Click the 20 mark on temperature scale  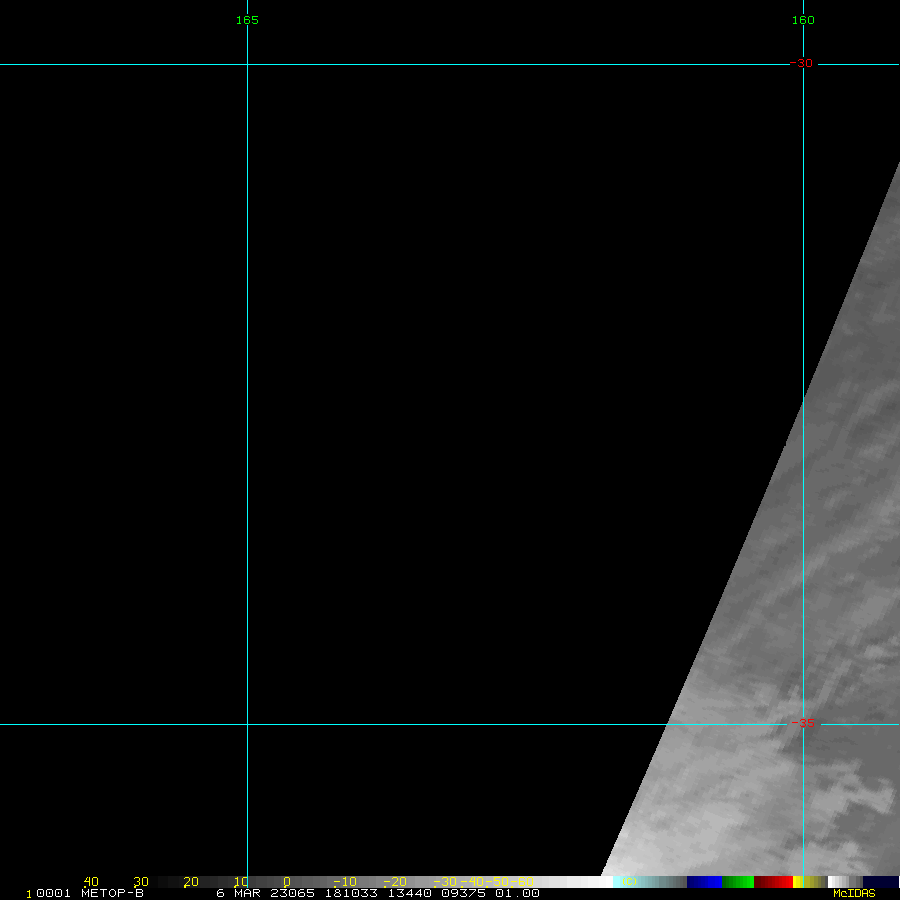[x=190, y=882]
